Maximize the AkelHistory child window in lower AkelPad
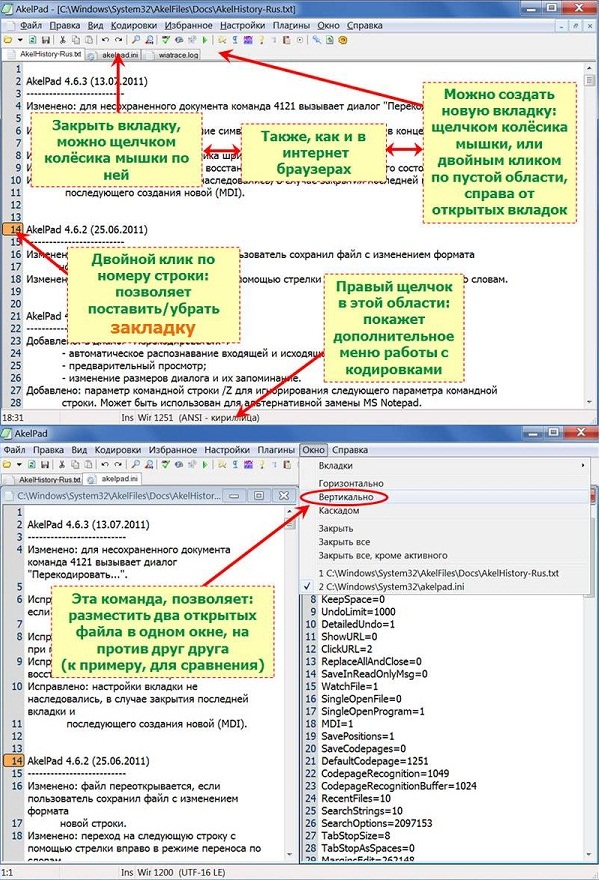The height and width of the screenshot is (880, 600). click(x=258, y=496)
